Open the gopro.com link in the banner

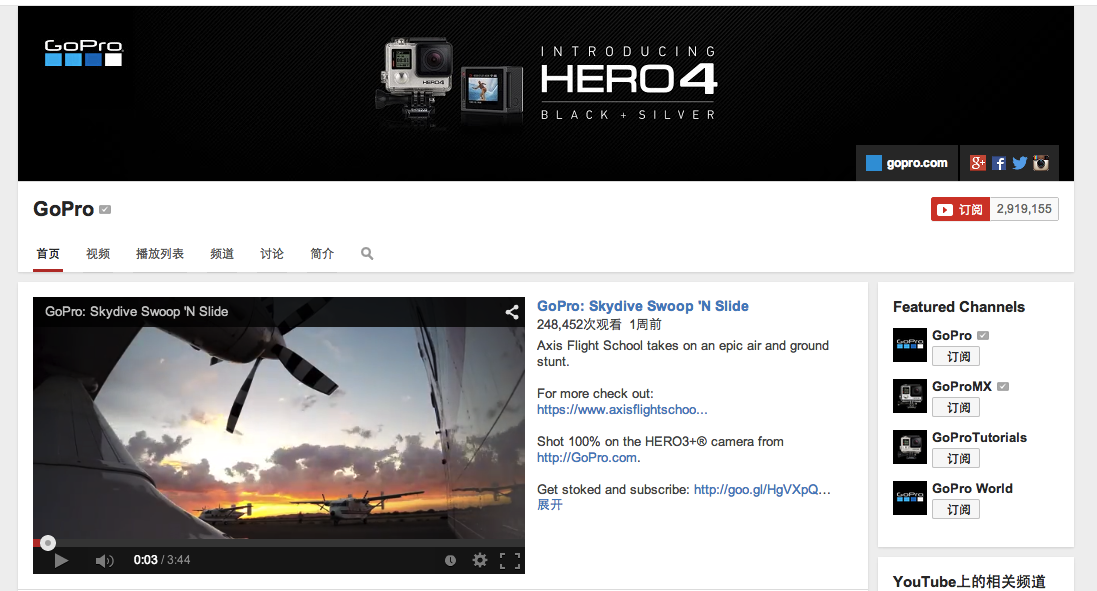[907, 163]
